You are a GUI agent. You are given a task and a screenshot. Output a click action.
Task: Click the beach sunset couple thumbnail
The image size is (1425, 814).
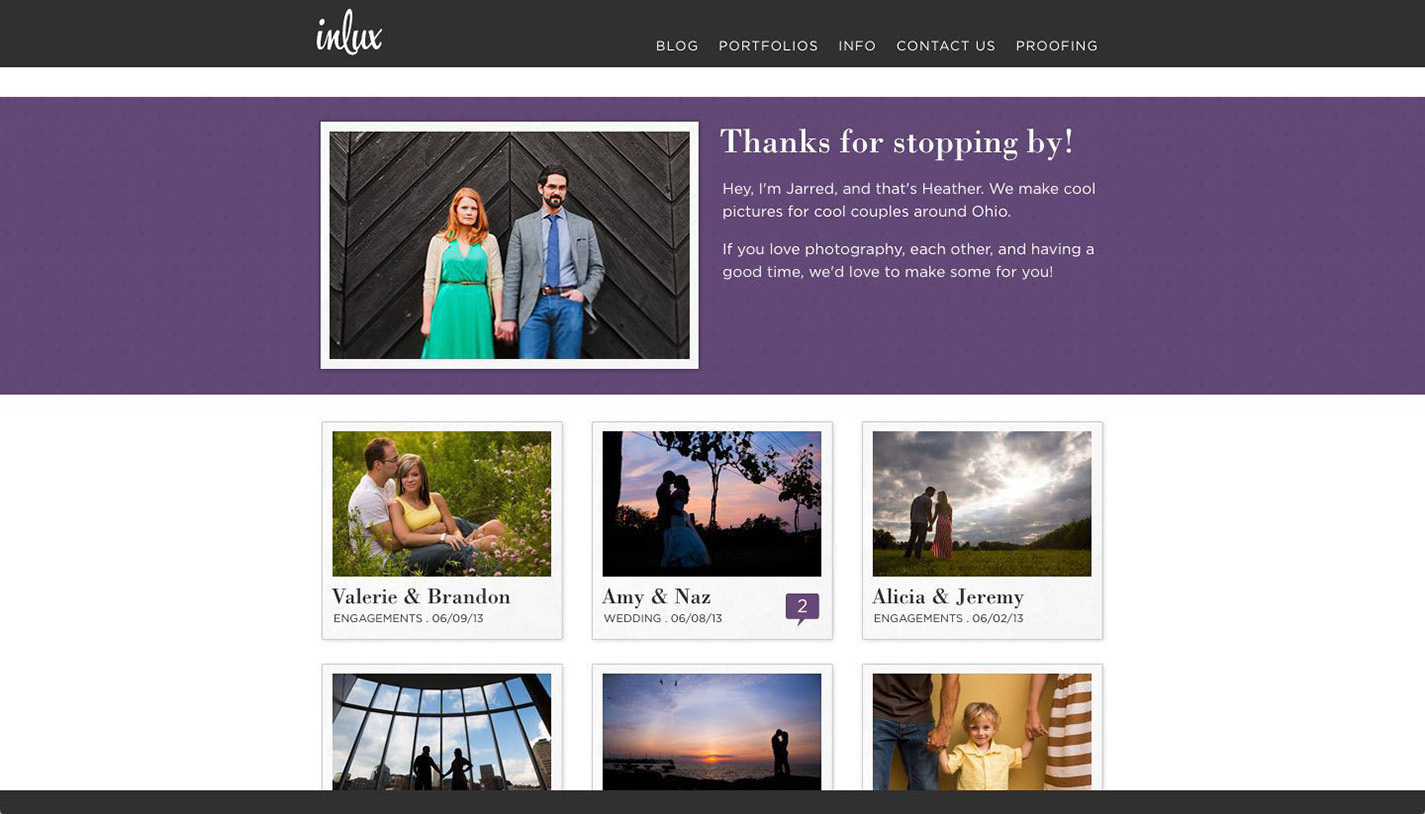click(711, 733)
